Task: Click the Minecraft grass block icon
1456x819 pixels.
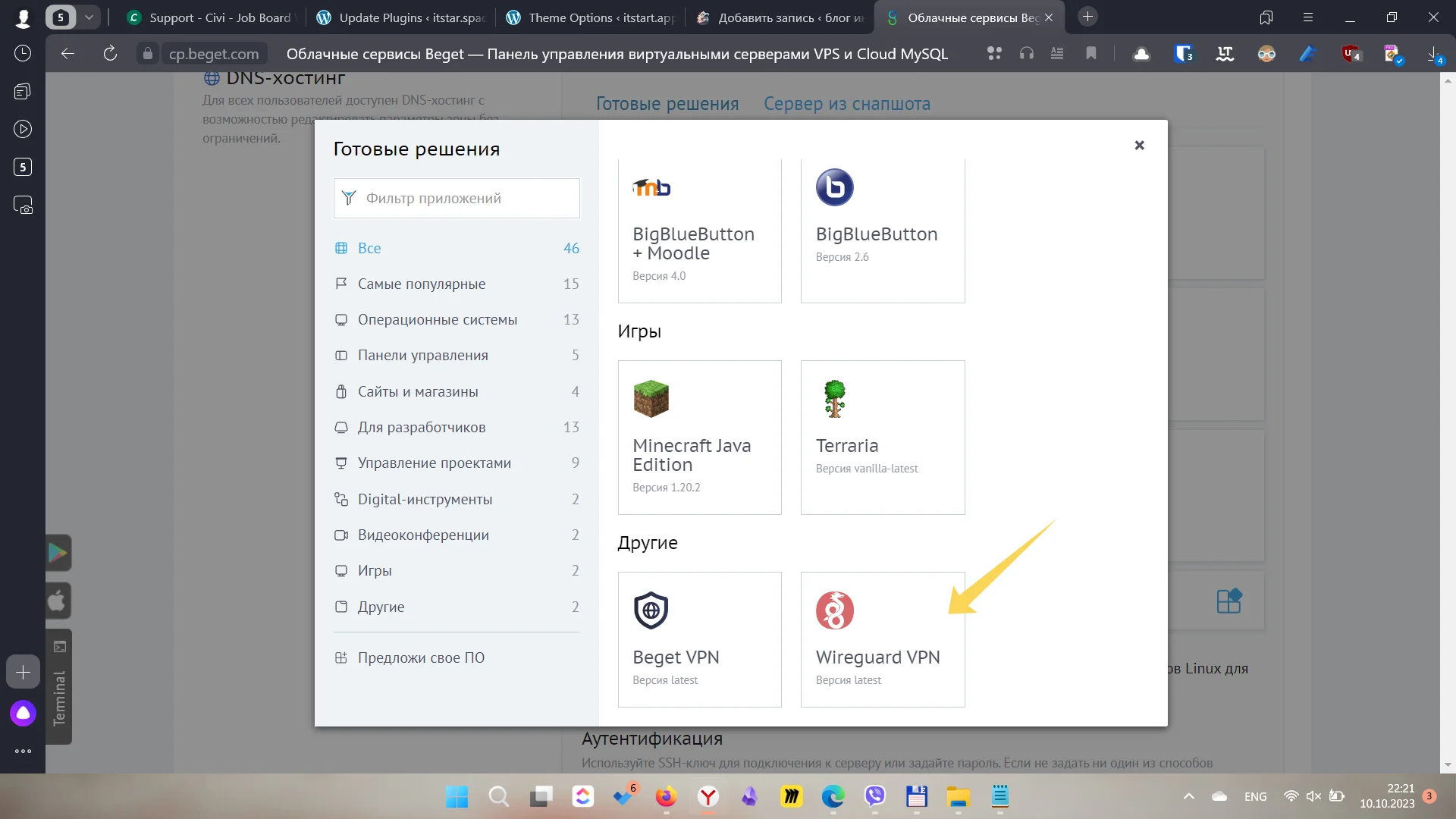Action: coord(651,399)
